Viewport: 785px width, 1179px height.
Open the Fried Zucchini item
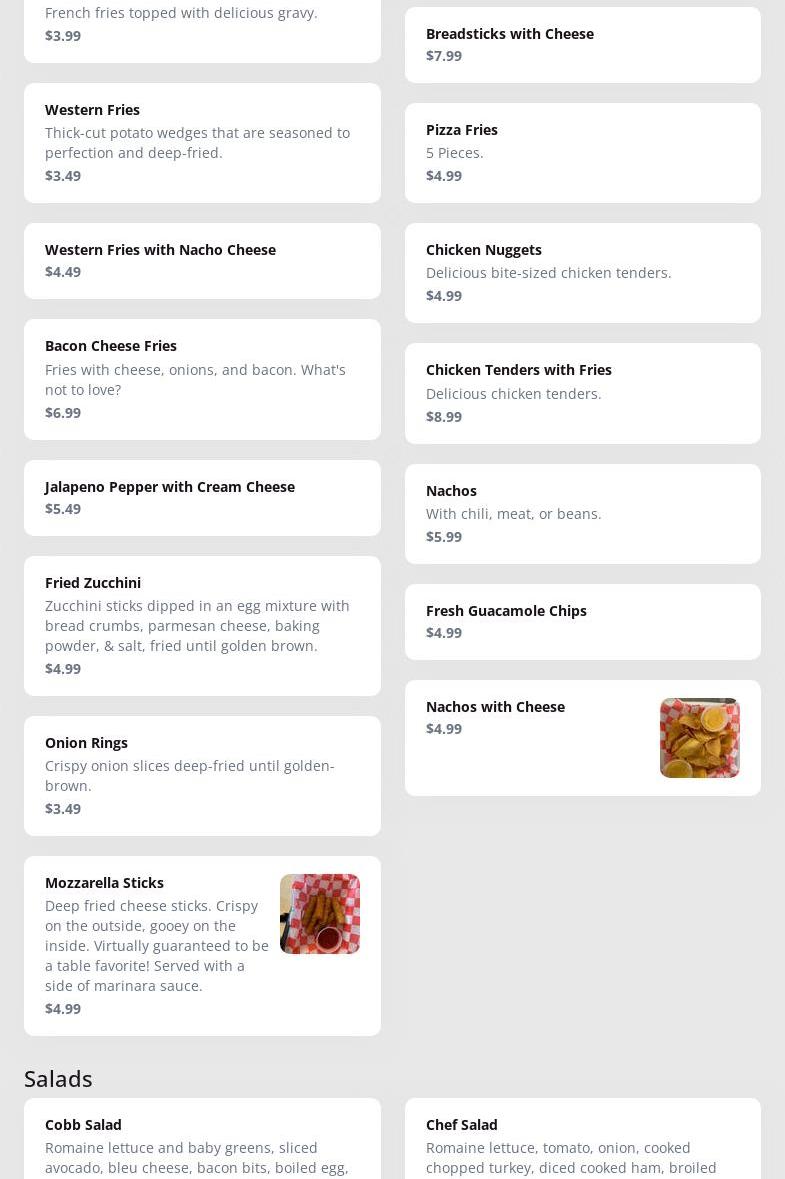tap(201, 625)
